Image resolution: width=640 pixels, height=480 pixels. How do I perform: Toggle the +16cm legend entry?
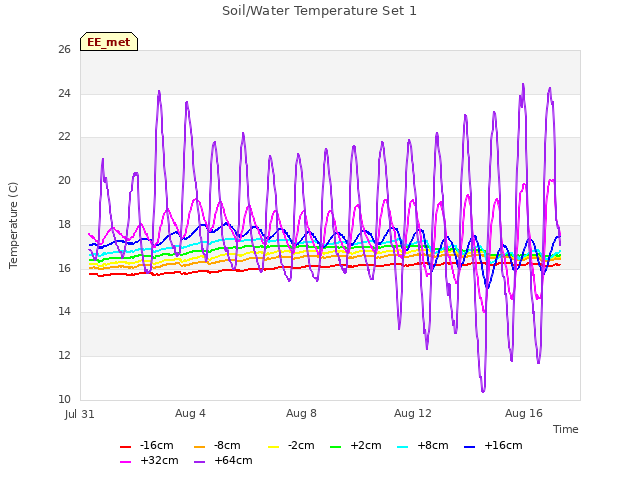point(493,445)
